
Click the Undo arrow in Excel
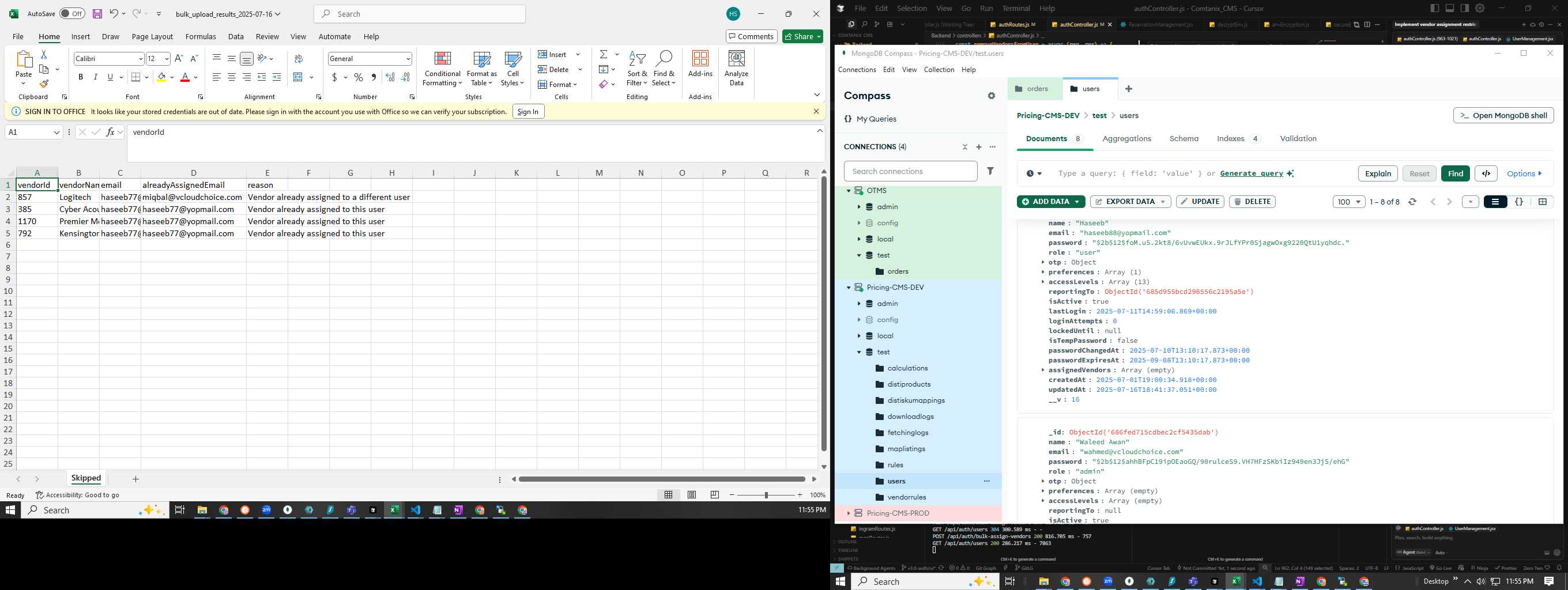coord(114,13)
